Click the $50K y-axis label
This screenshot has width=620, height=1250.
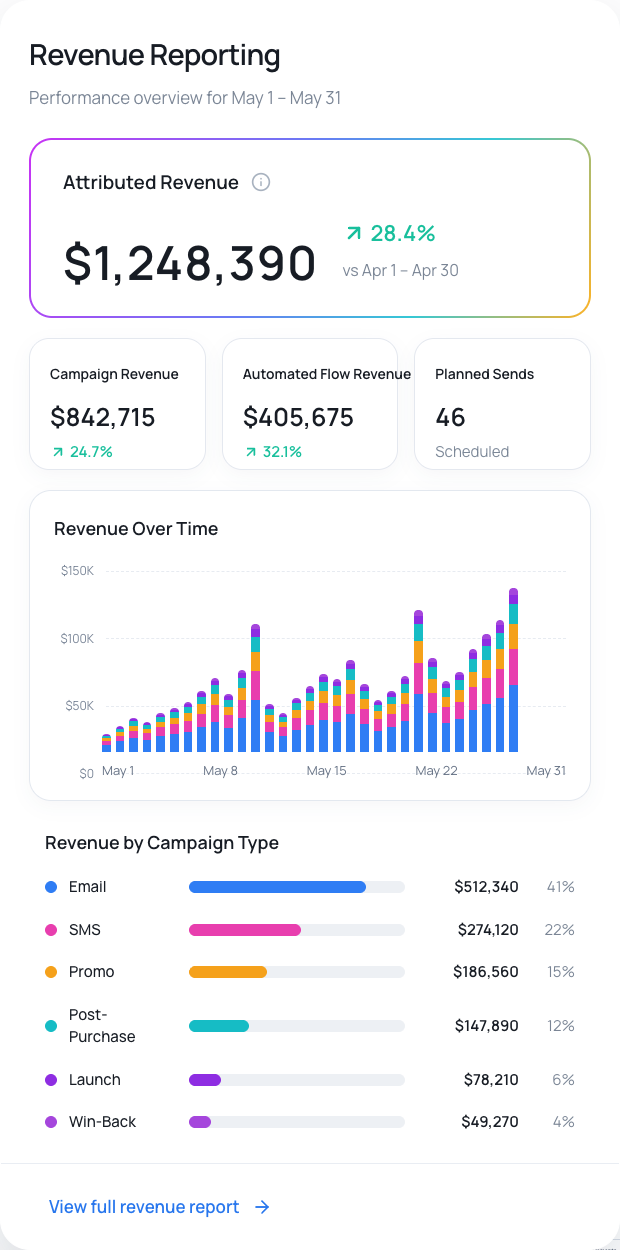click(80, 705)
